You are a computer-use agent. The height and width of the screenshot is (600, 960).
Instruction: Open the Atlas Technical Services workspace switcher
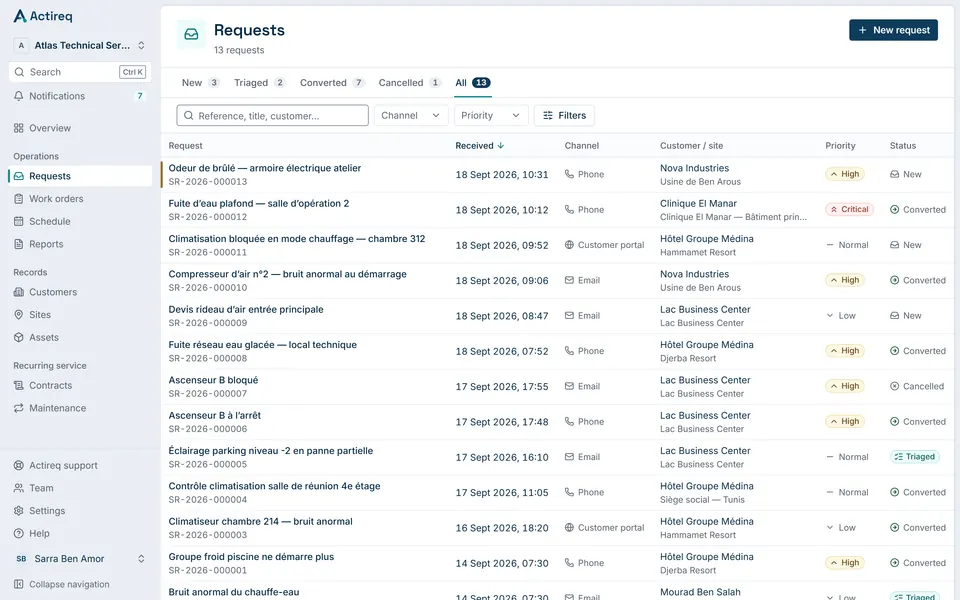[x=80, y=45]
